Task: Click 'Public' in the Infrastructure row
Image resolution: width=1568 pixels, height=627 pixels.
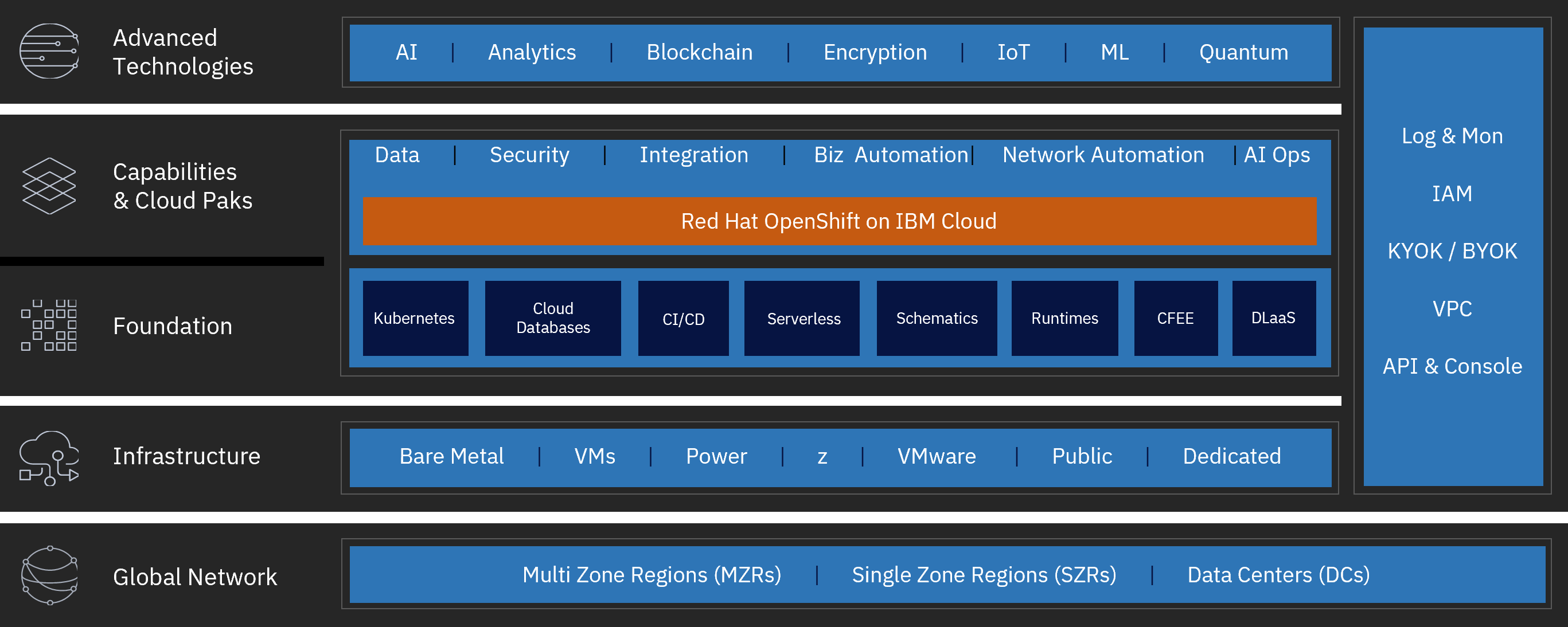Action: click(1082, 457)
